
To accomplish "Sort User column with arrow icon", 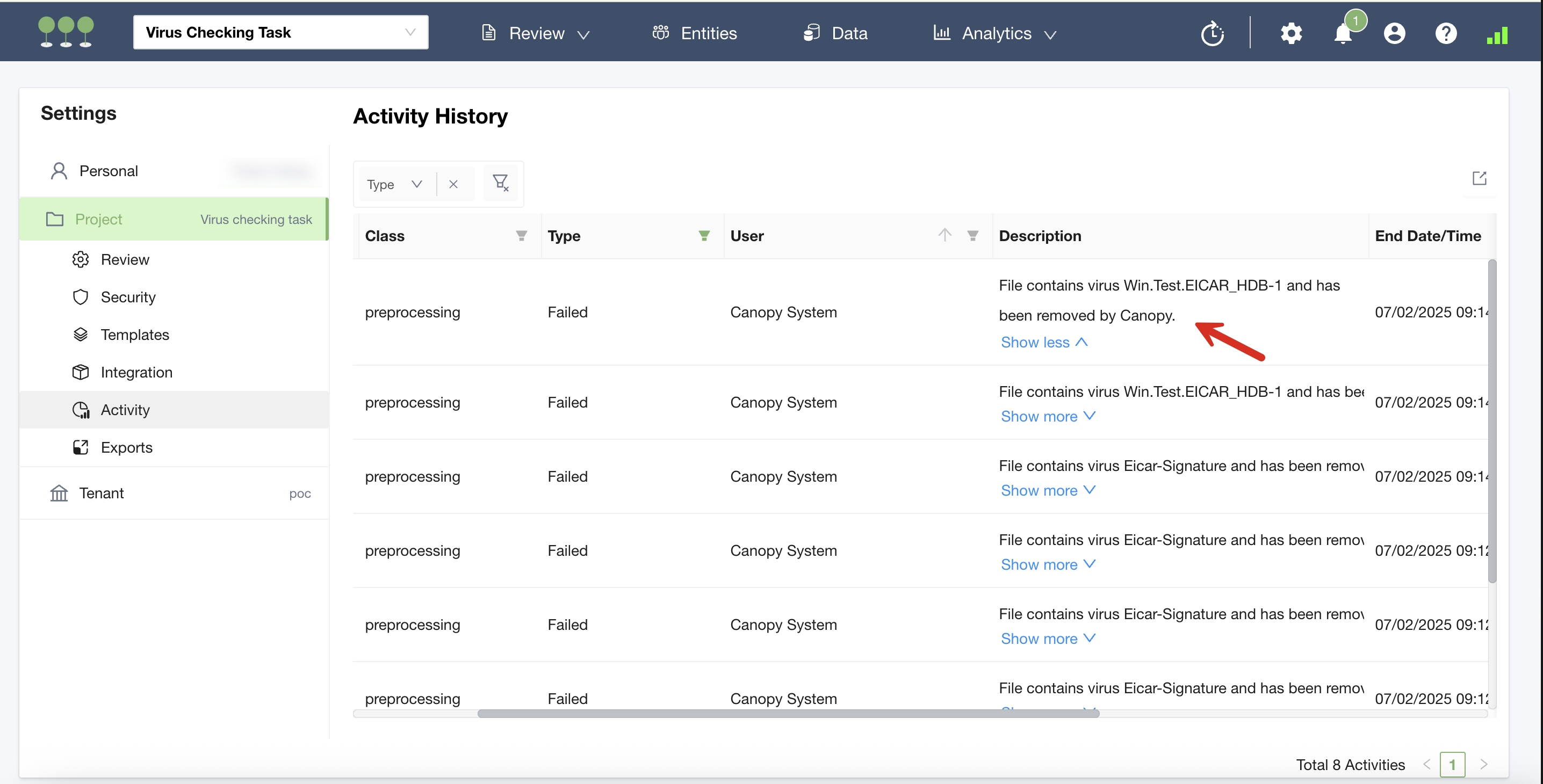I will coord(944,235).
